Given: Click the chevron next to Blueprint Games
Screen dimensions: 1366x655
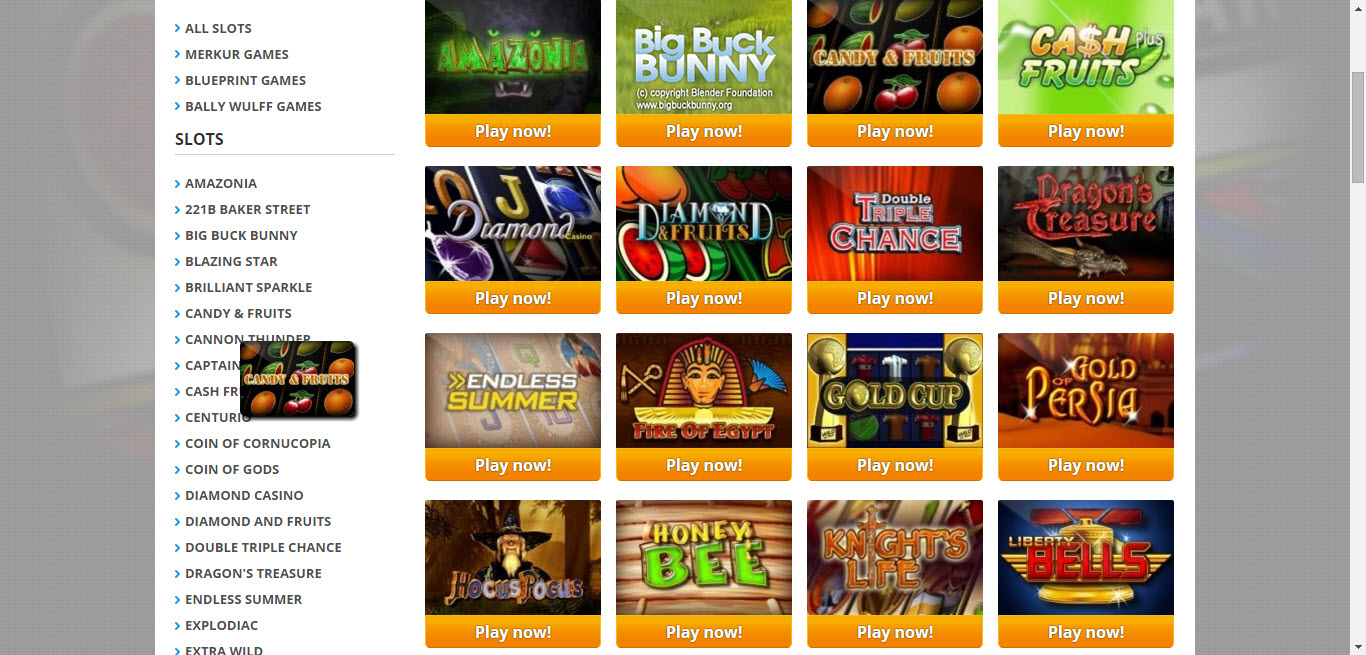Looking at the screenshot, I should 178,80.
